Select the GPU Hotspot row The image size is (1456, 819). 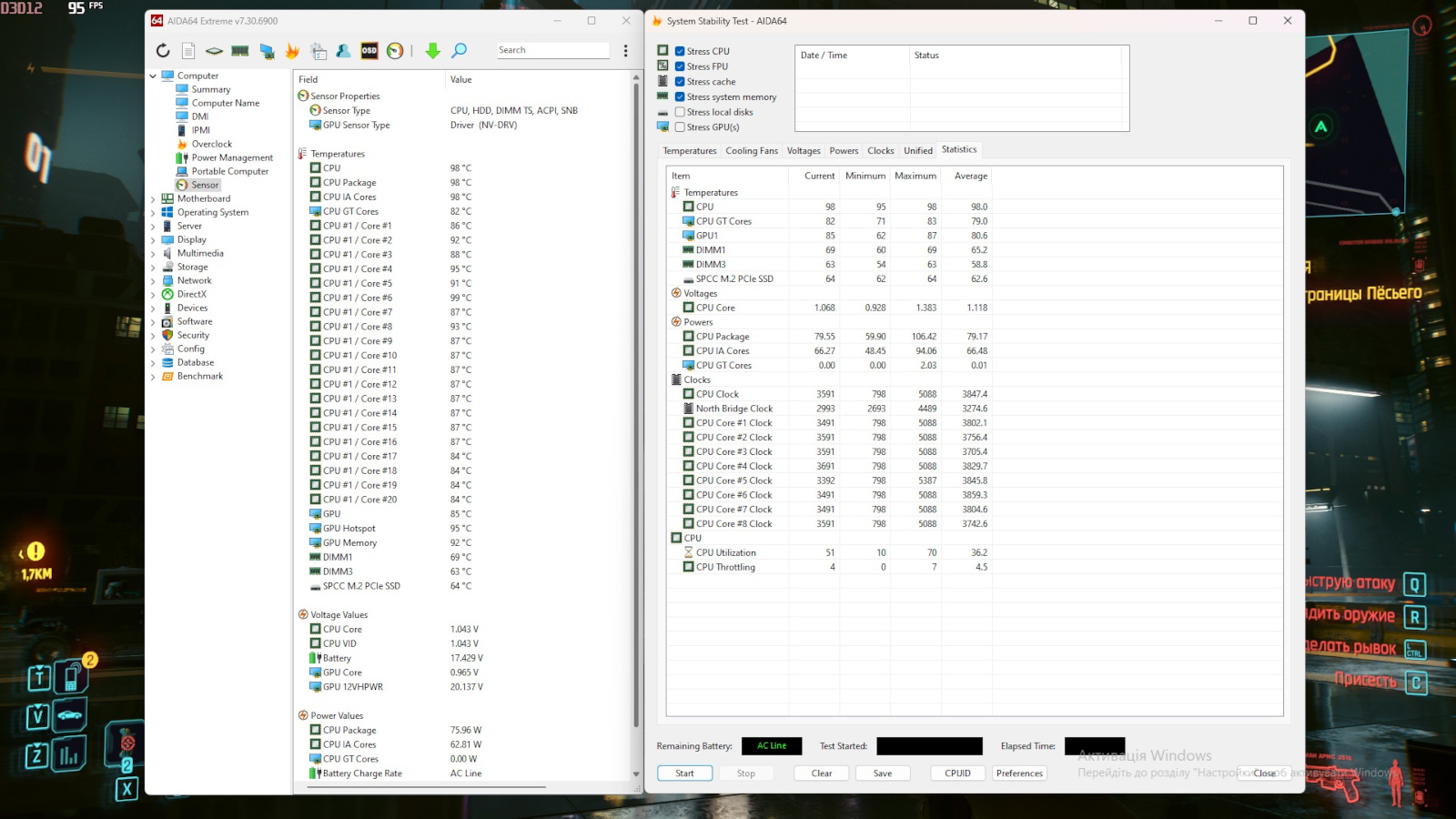pyautogui.click(x=464, y=529)
